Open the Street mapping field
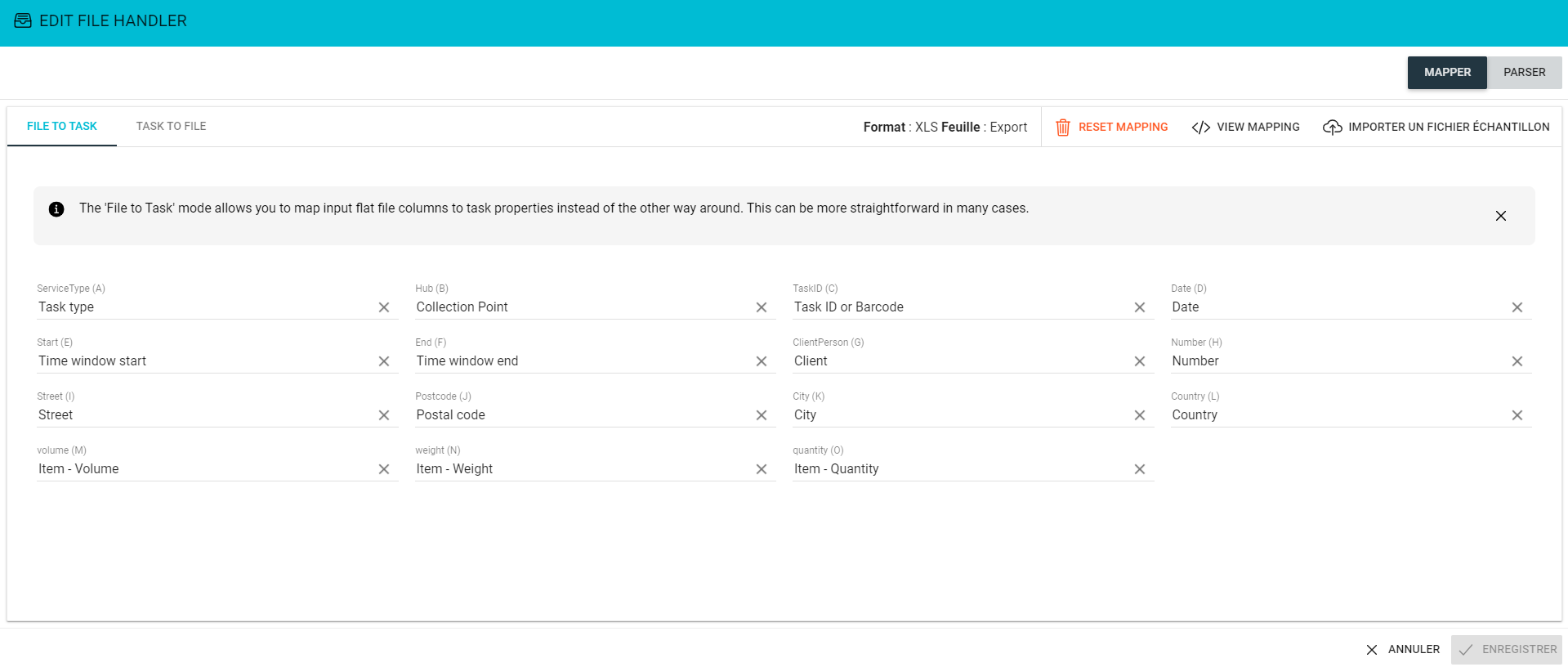Viewport: 1568px width, 667px height. click(200, 415)
